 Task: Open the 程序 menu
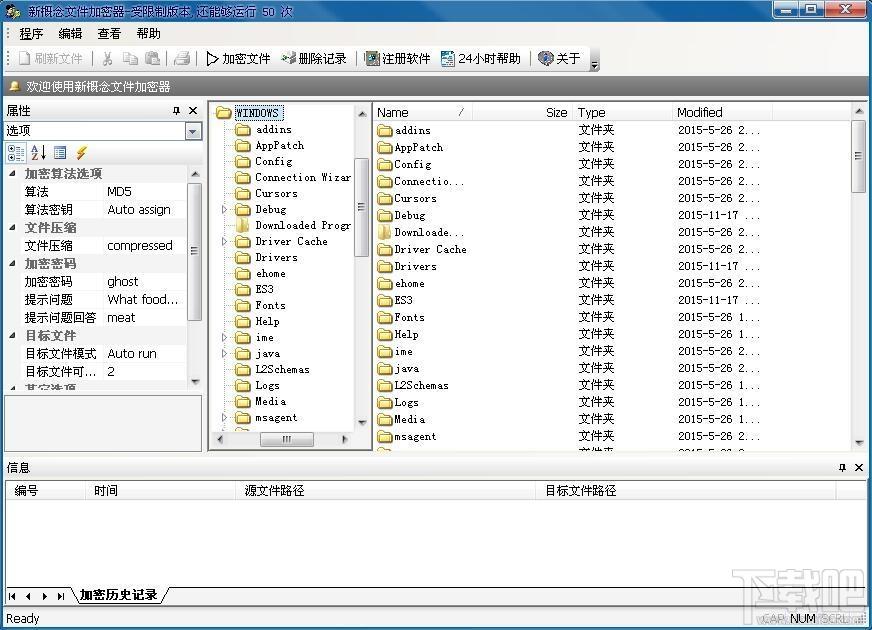point(31,34)
